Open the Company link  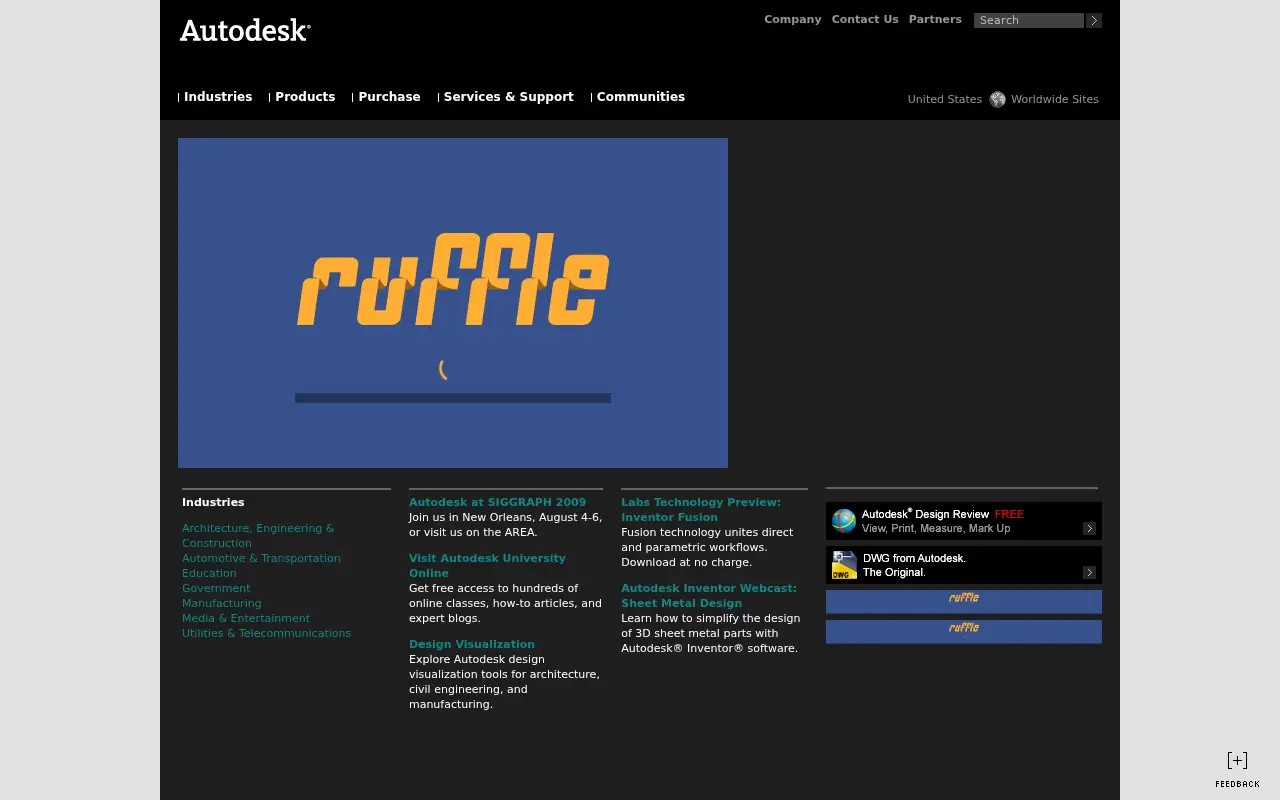793,19
